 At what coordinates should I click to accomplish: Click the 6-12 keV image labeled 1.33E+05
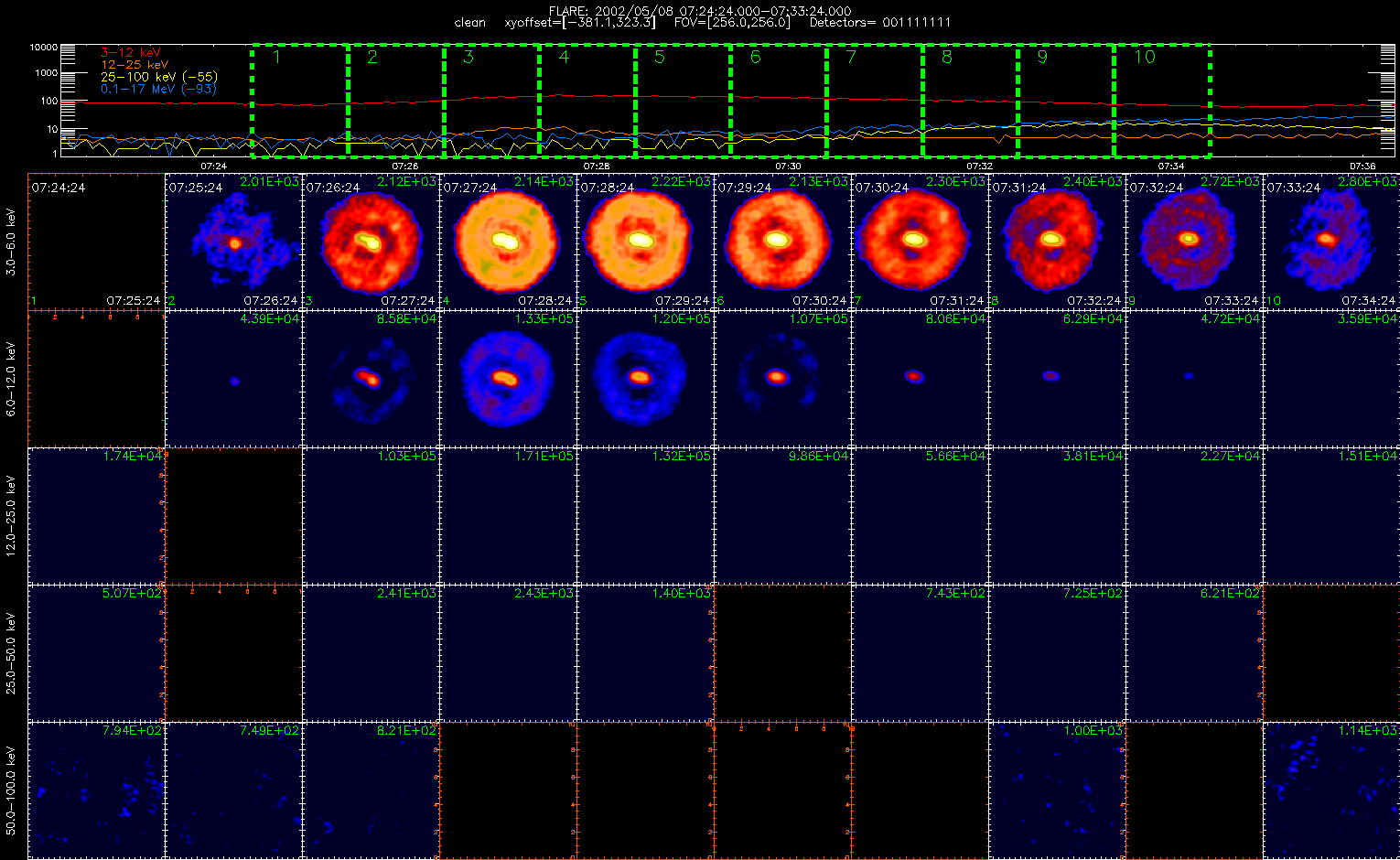508,378
